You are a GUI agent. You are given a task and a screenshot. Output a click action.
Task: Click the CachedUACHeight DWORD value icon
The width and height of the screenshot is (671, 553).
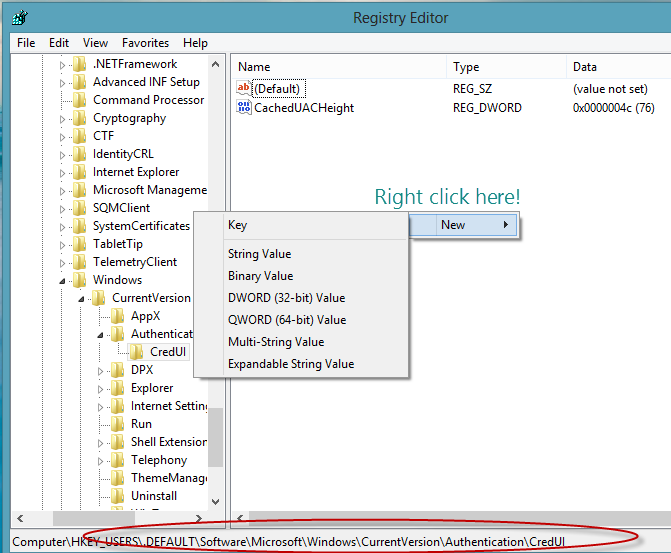[243, 107]
